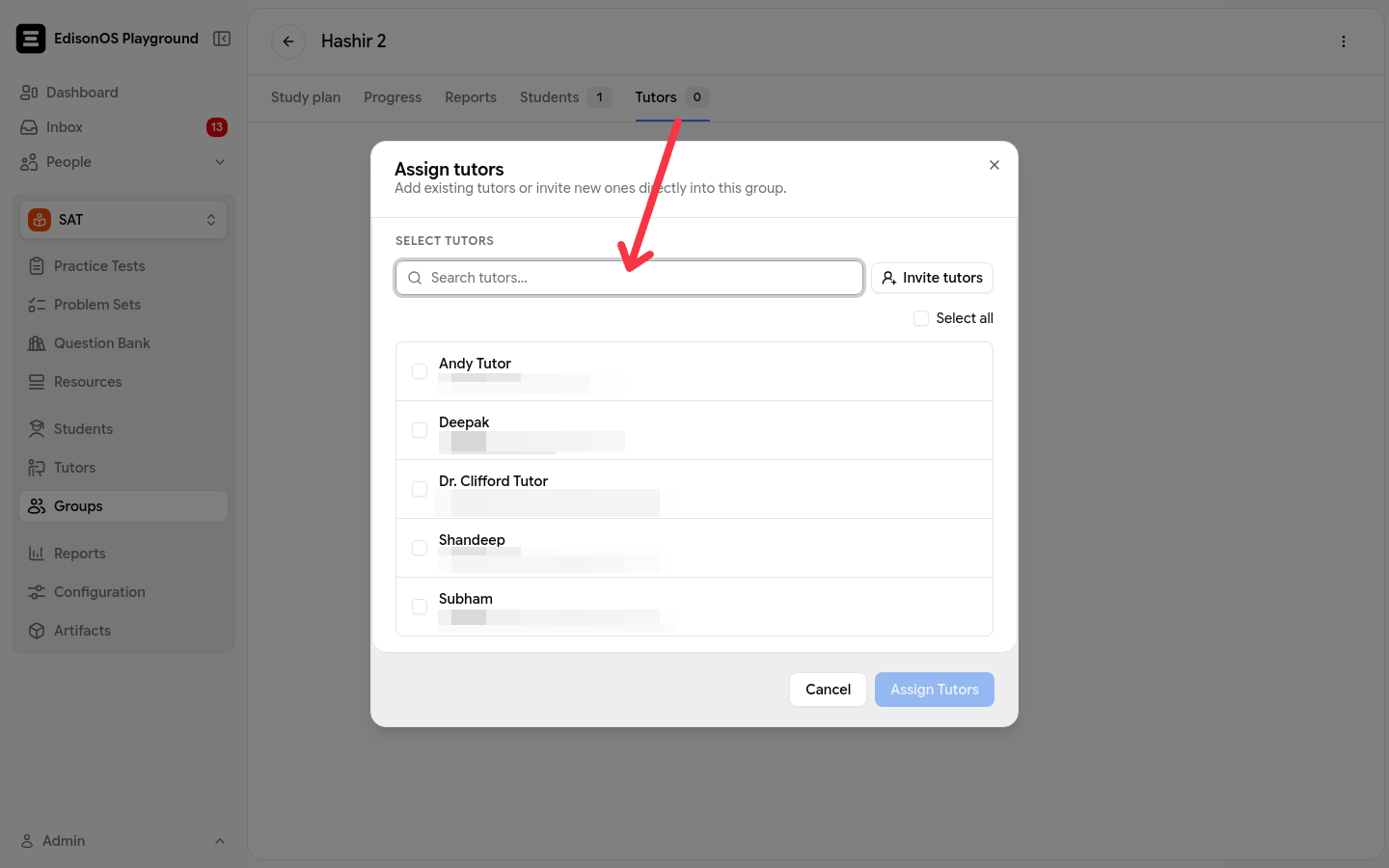Open Configuration settings in sidebar
This screenshot has height=868, width=1389.
point(123,592)
